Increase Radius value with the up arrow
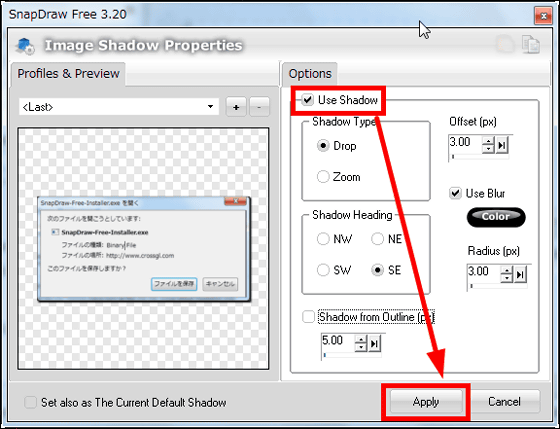The image size is (560, 429). coord(507,271)
